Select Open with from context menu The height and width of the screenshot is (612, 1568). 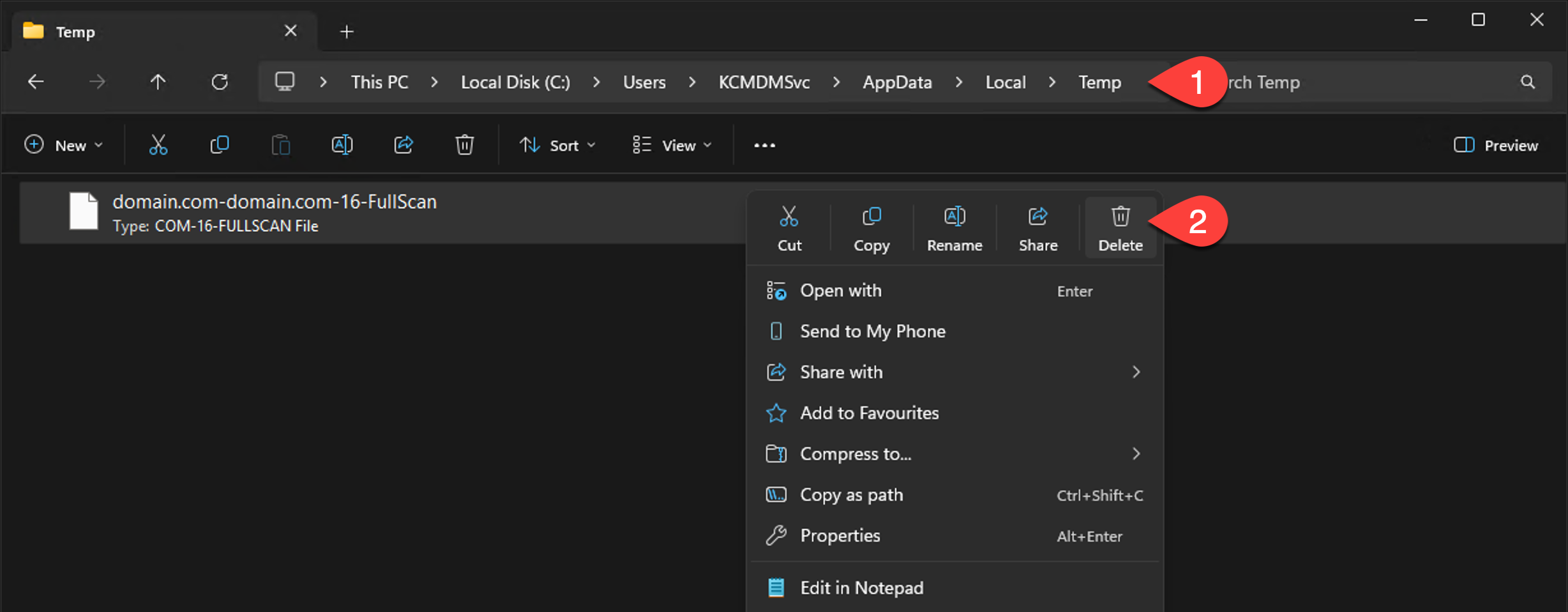954,291
